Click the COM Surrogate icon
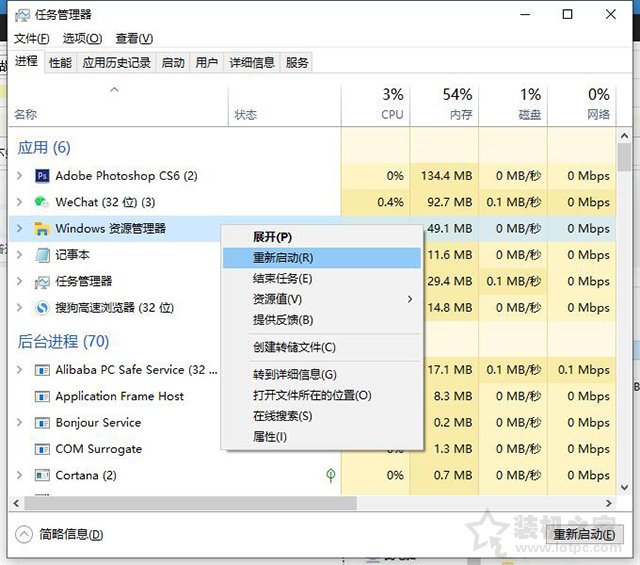This screenshot has width=640, height=565. pos(42,449)
